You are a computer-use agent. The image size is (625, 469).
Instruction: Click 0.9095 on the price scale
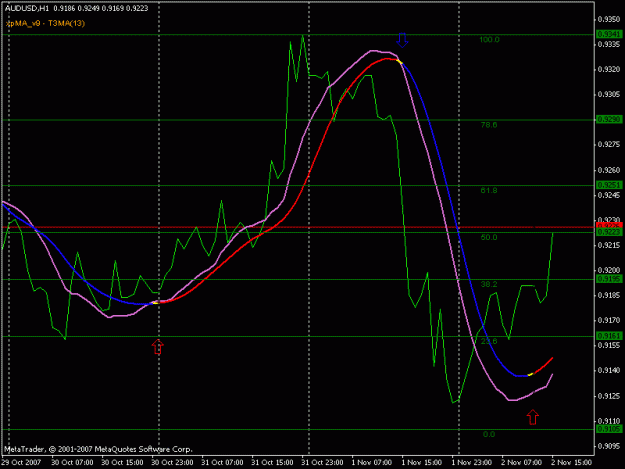pyautogui.click(x=609, y=446)
